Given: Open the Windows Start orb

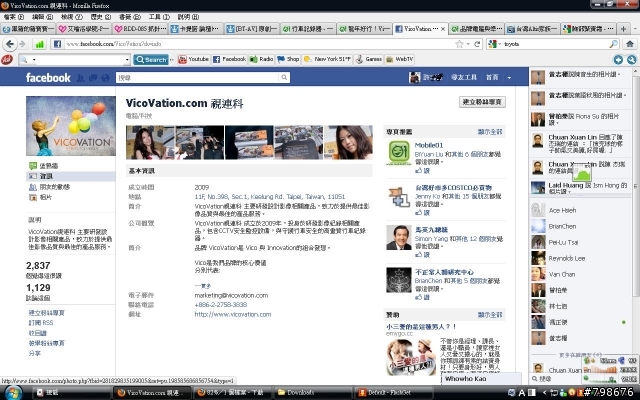Looking at the screenshot, I should point(13,393).
